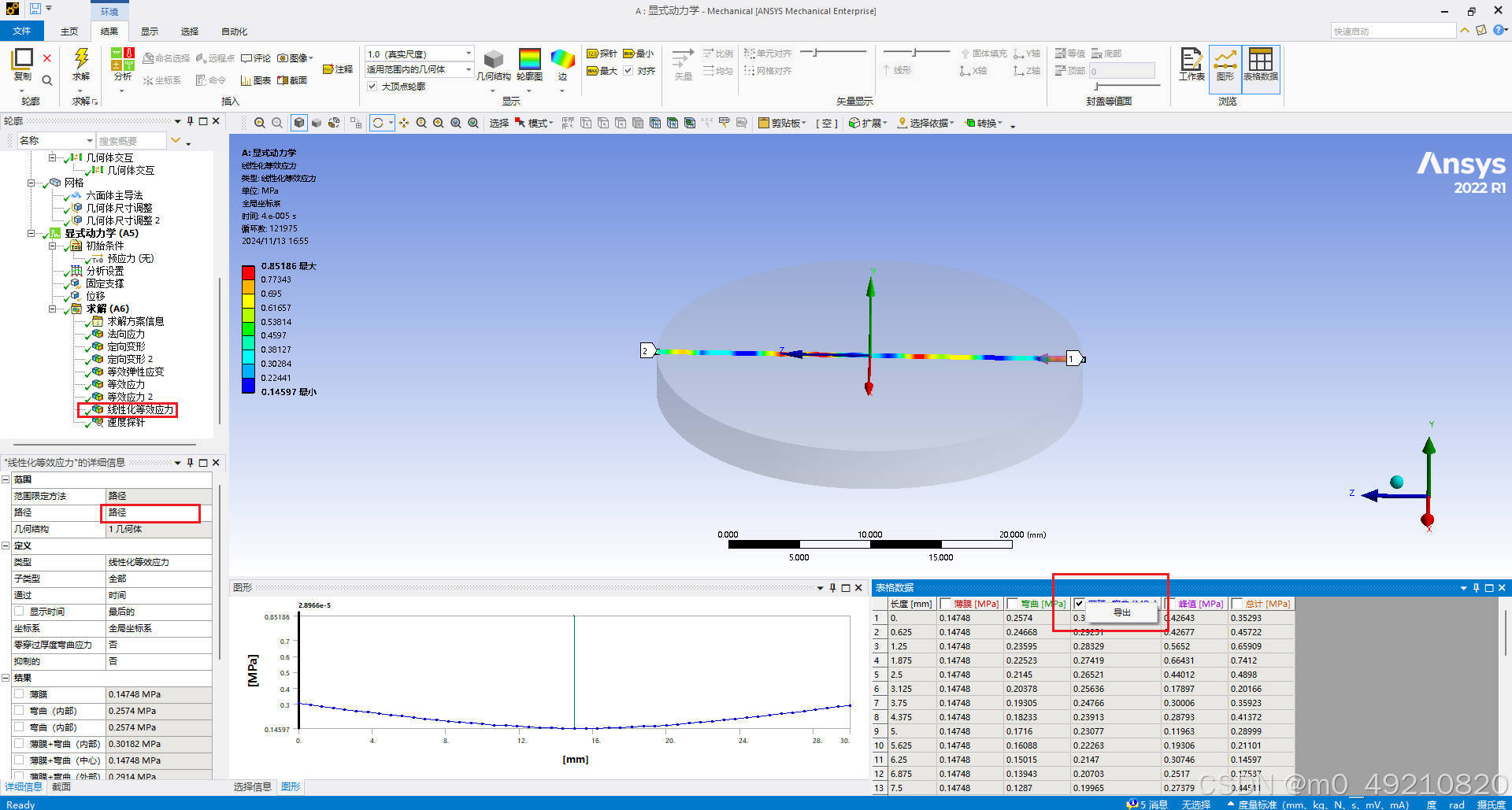Image resolution: width=1512 pixels, height=810 pixels.
Task: Switch to the 主页 ribbon tab
Action: pyautogui.click(x=69, y=31)
